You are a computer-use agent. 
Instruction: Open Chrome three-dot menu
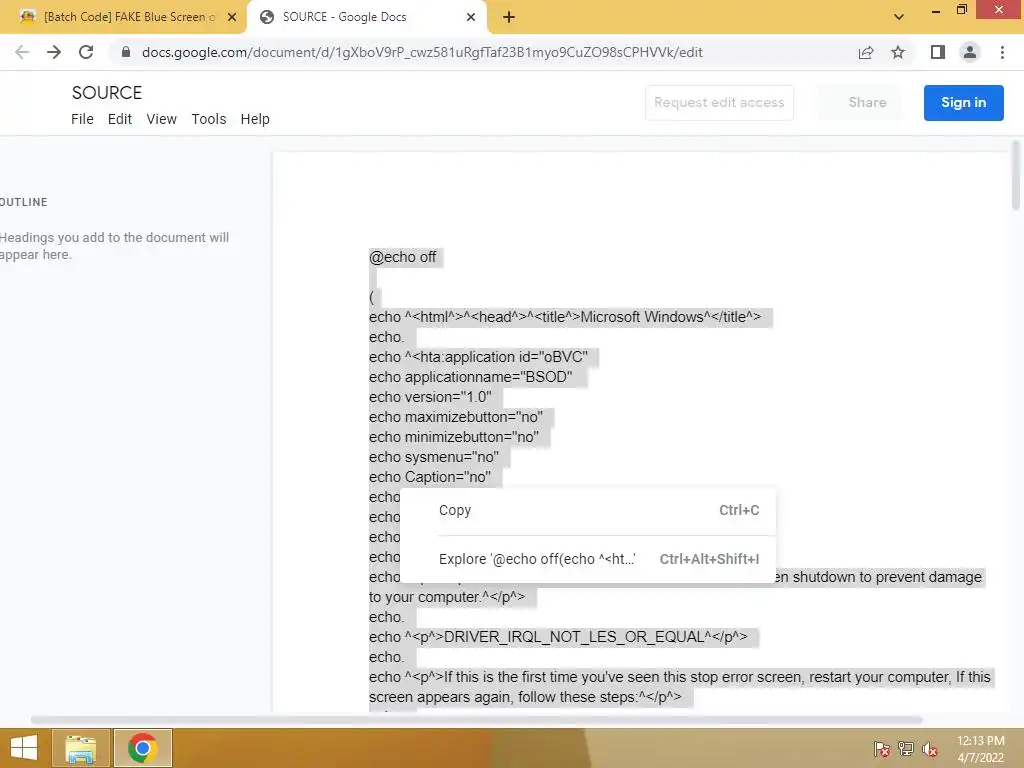pyautogui.click(x=1002, y=52)
